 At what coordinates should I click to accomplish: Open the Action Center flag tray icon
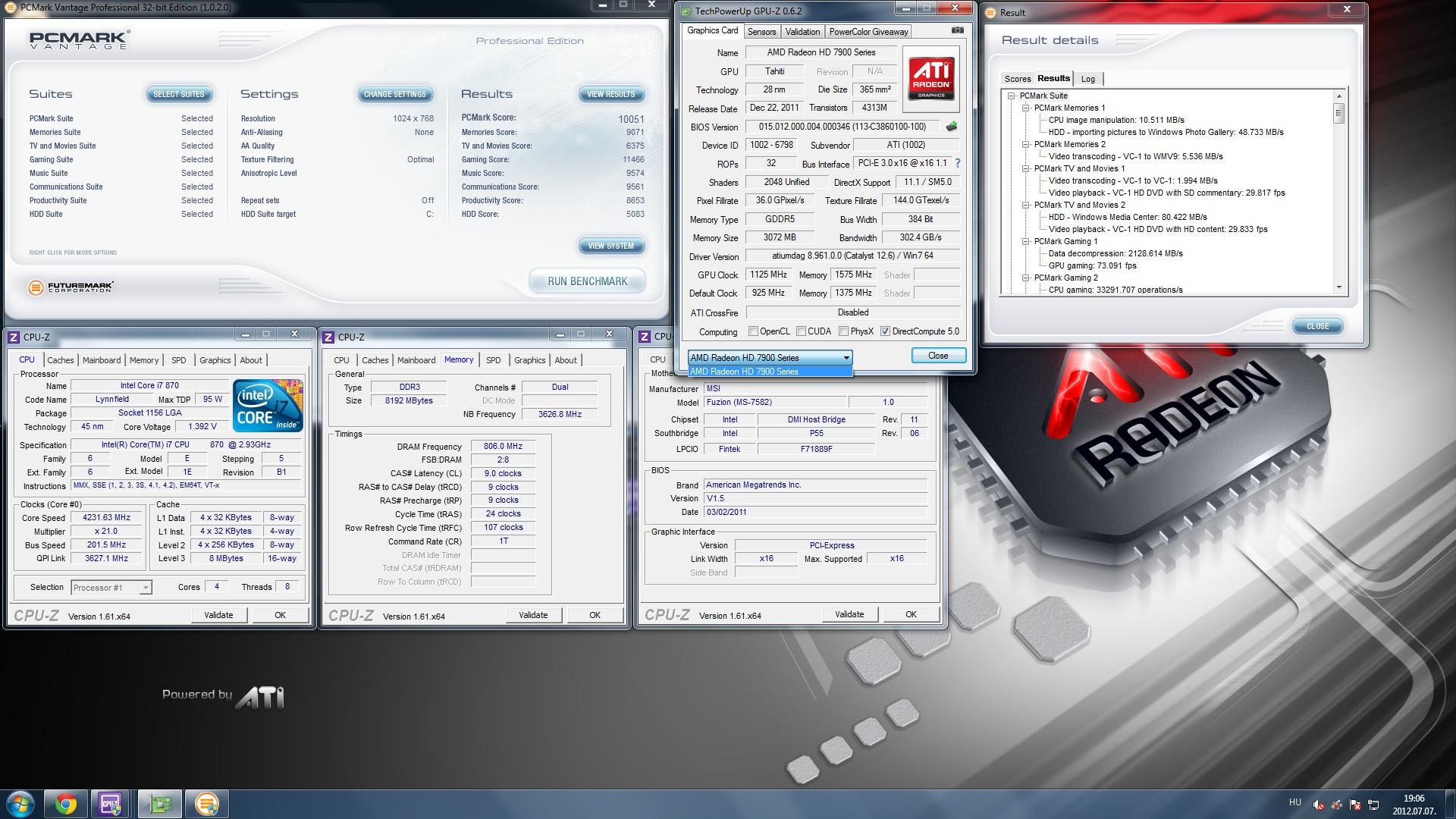[1355, 805]
